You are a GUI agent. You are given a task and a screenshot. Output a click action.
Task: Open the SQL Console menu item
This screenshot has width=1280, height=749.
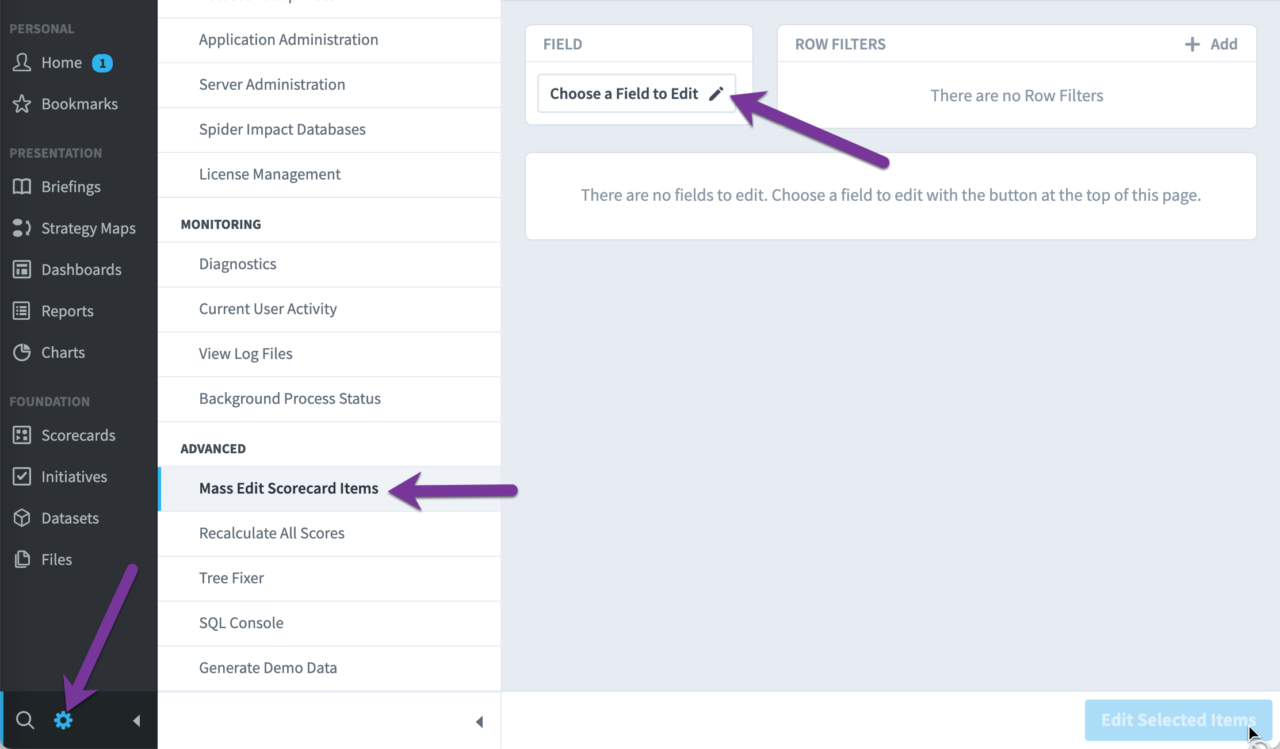point(241,623)
